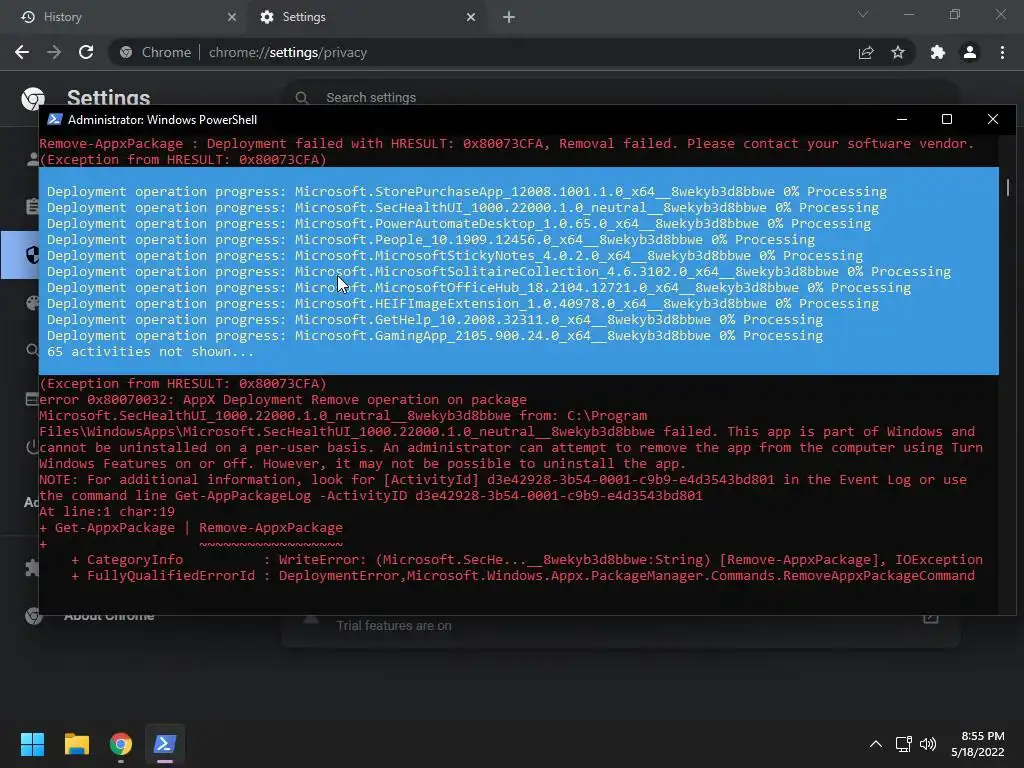The height and width of the screenshot is (768, 1024).
Task: Click 'Trial features are on' in Settings
Action: point(394,626)
